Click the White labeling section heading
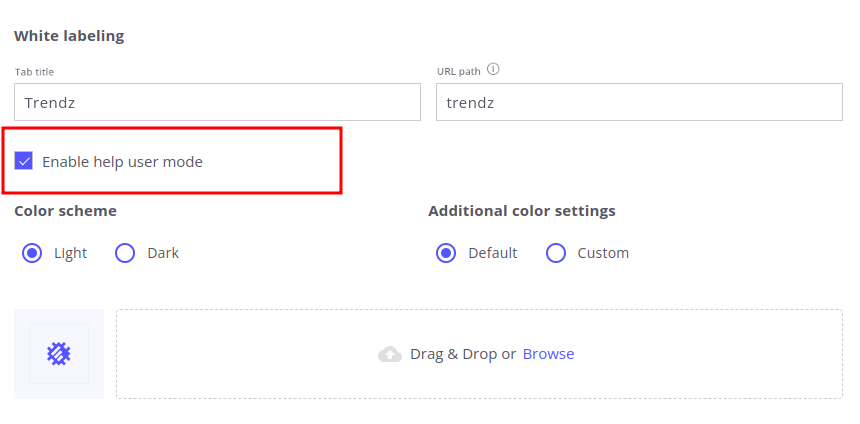The width and height of the screenshot is (860, 424). point(69,36)
